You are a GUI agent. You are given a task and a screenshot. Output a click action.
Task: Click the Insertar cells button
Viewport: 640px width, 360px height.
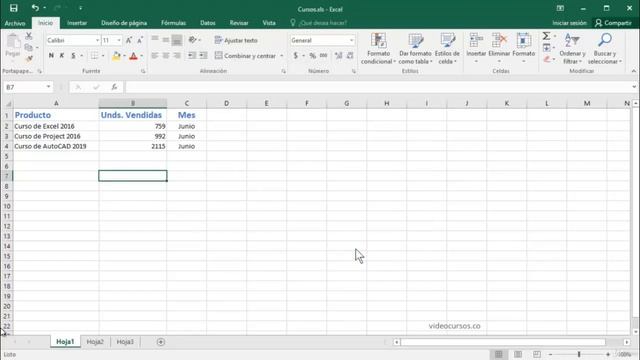(x=476, y=49)
